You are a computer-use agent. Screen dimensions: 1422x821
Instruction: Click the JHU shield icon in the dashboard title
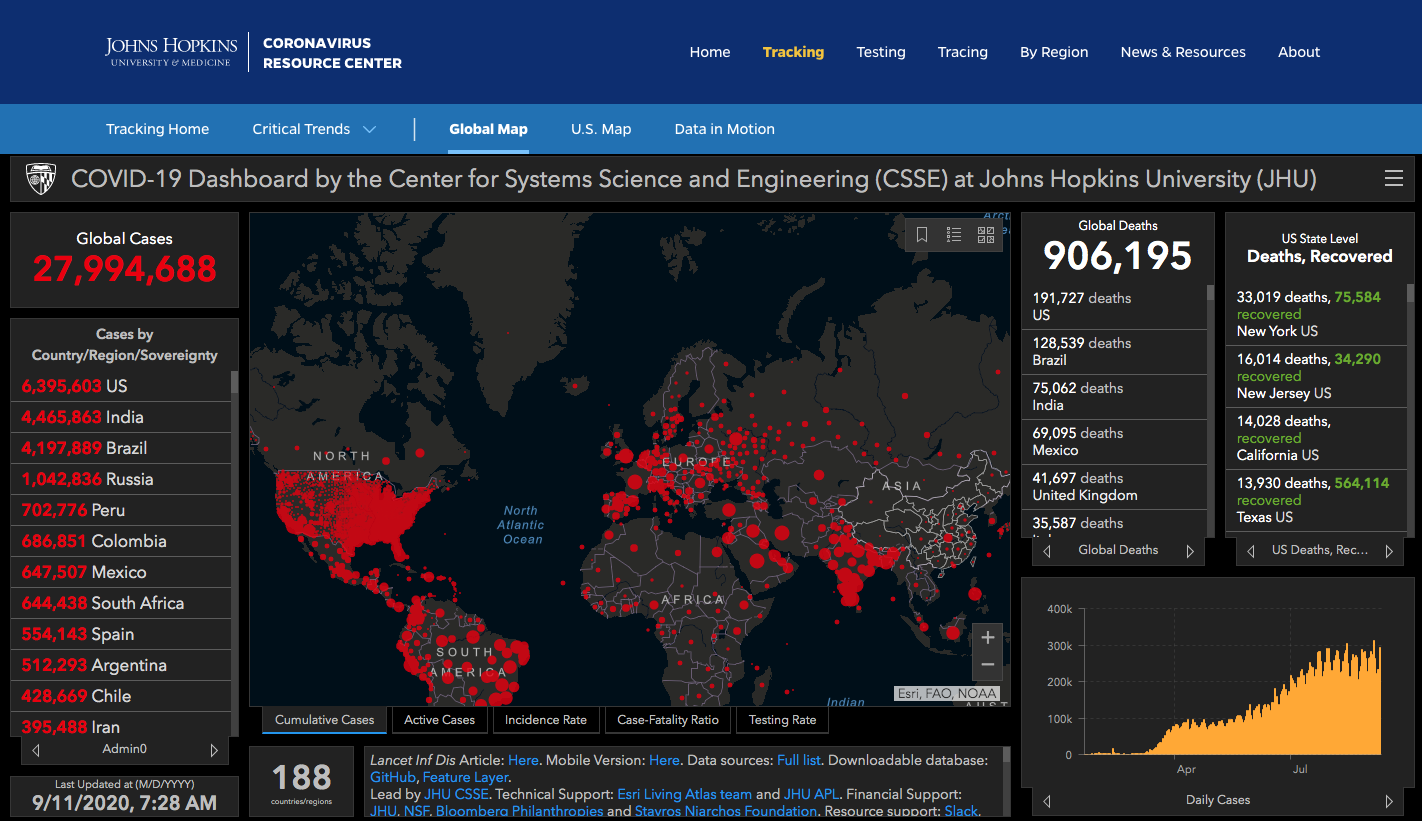click(41, 179)
